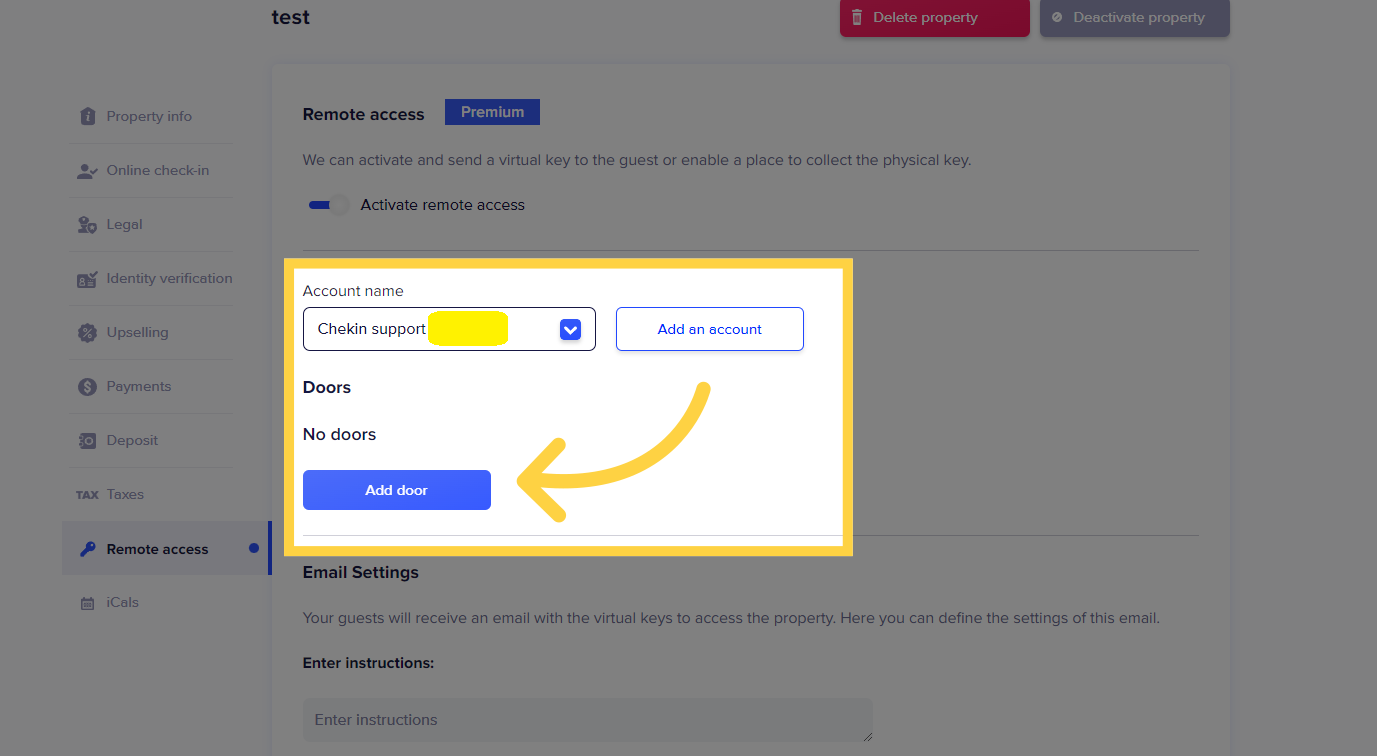1377x756 pixels.
Task: Click the Premium badge label
Action: [492, 112]
